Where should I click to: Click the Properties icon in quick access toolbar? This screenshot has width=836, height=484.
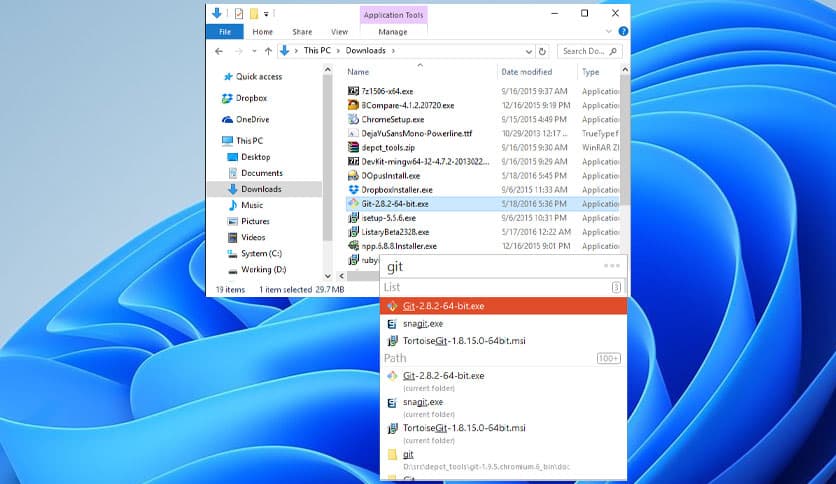(x=238, y=13)
